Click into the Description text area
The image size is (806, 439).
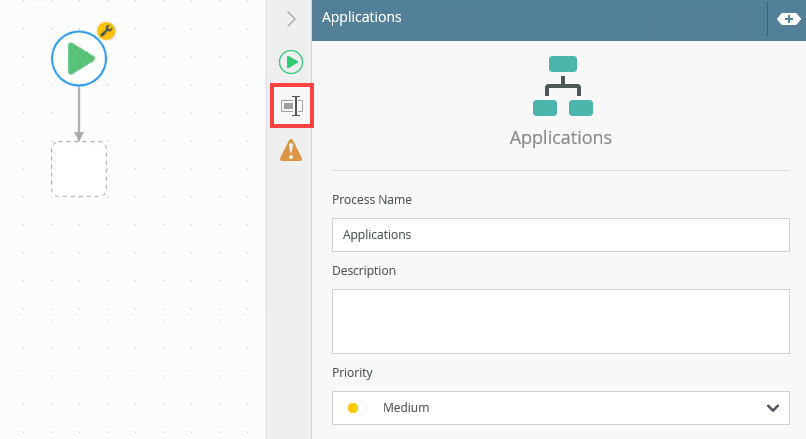[x=560, y=321]
